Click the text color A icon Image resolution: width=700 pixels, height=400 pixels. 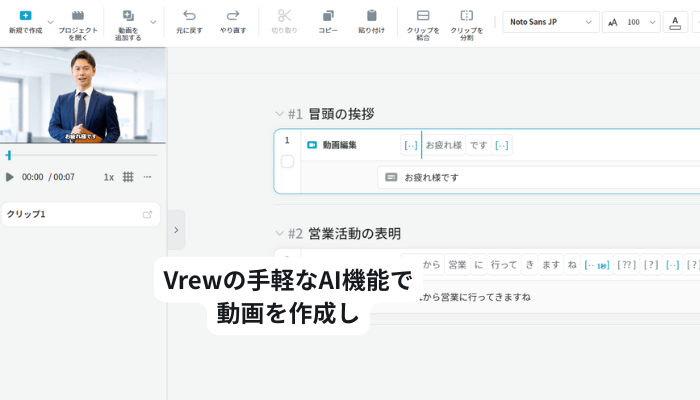(x=675, y=22)
